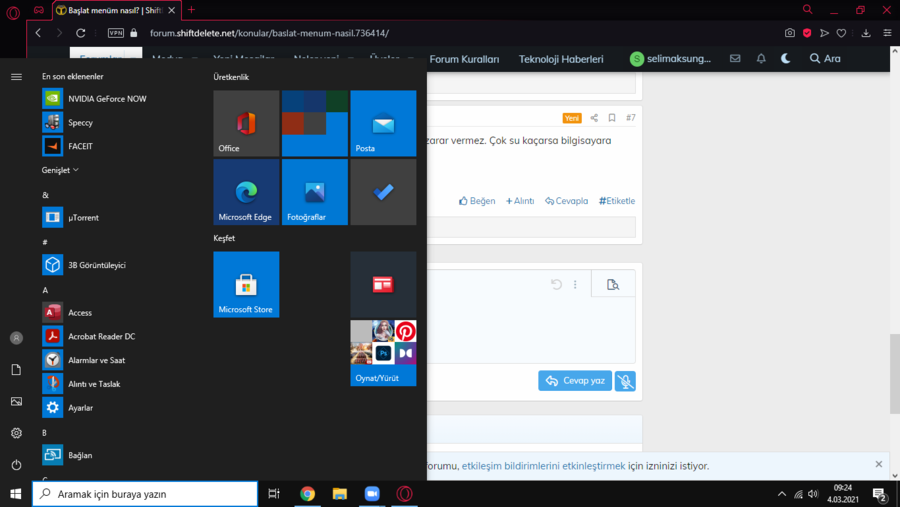This screenshot has height=507, width=900.
Task: Open Chrome from the taskbar
Action: click(308, 494)
